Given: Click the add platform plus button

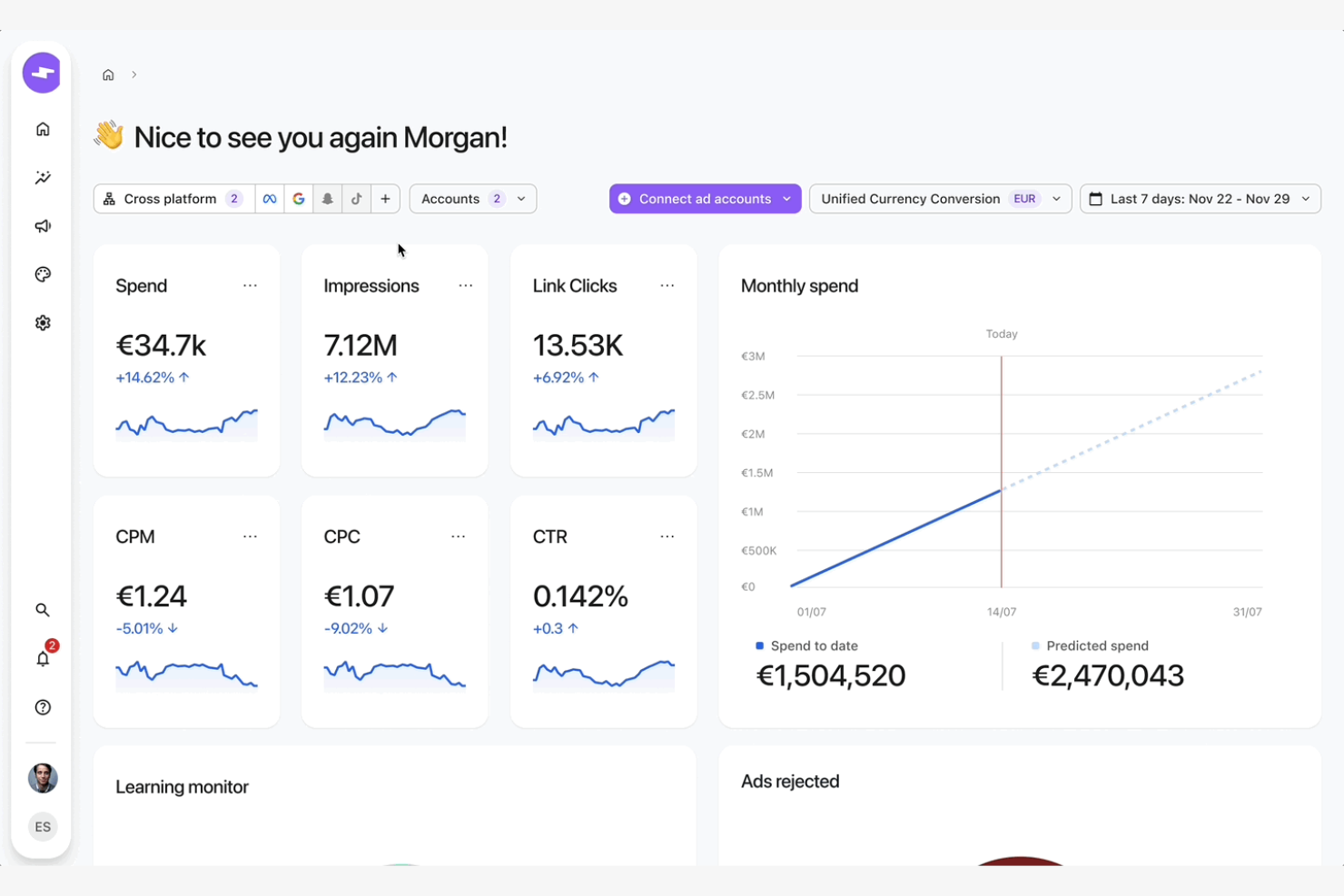Looking at the screenshot, I should pyautogui.click(x=385, y=198).
